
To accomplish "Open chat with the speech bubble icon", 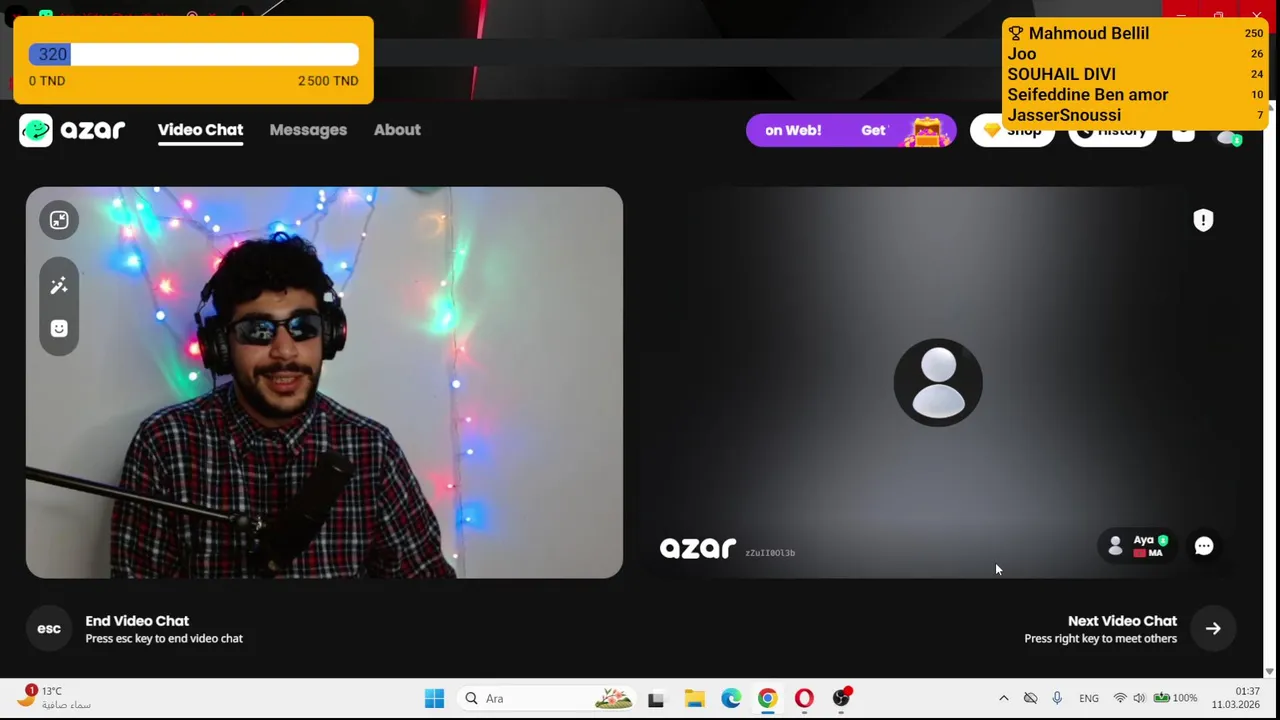I will [x=1204, y=546].
